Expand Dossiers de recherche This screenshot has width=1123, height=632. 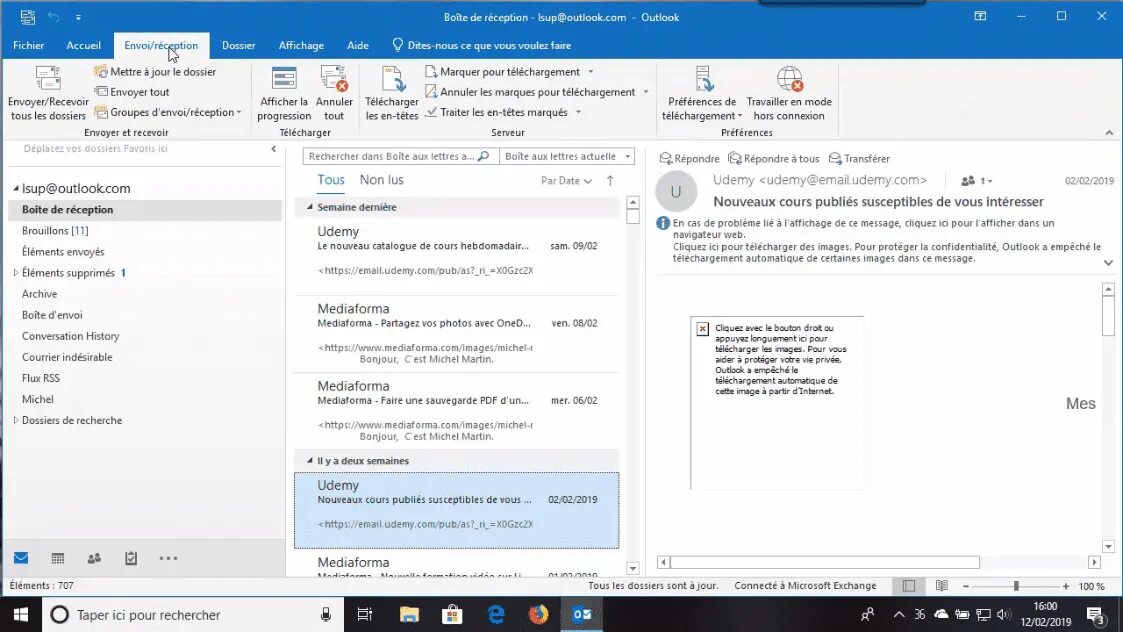coord(16,421)
